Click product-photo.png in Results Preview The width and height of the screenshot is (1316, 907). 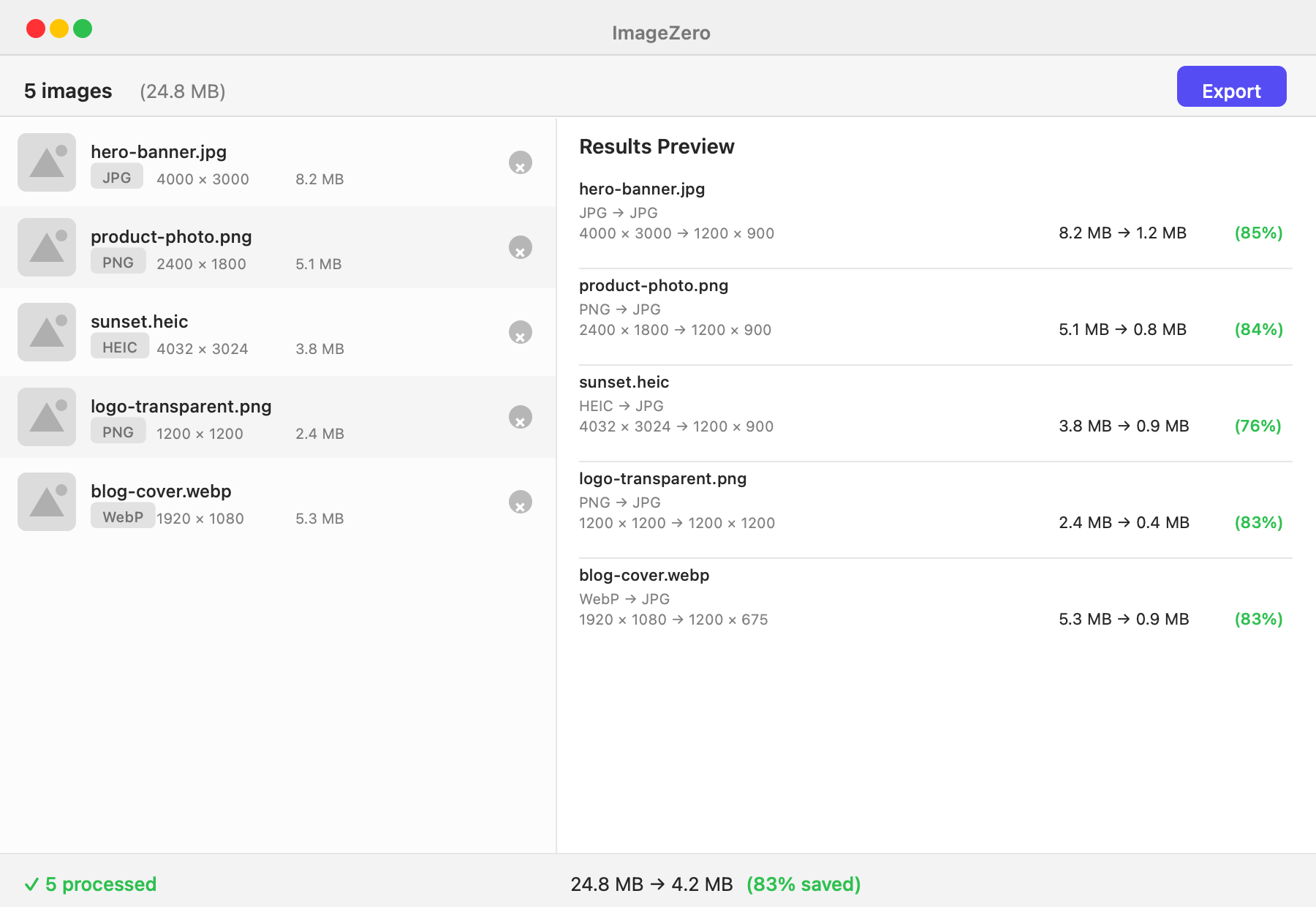tap(654, 285)
